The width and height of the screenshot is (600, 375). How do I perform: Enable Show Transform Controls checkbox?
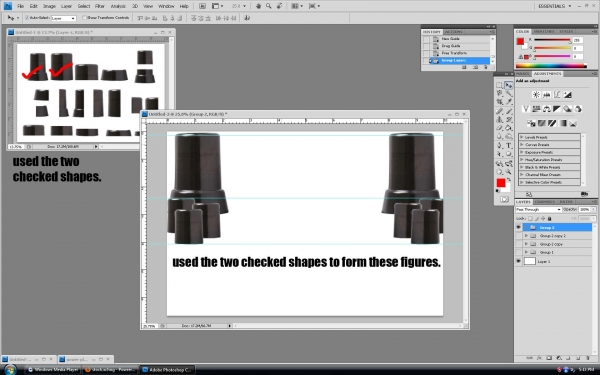click(85, 18)
